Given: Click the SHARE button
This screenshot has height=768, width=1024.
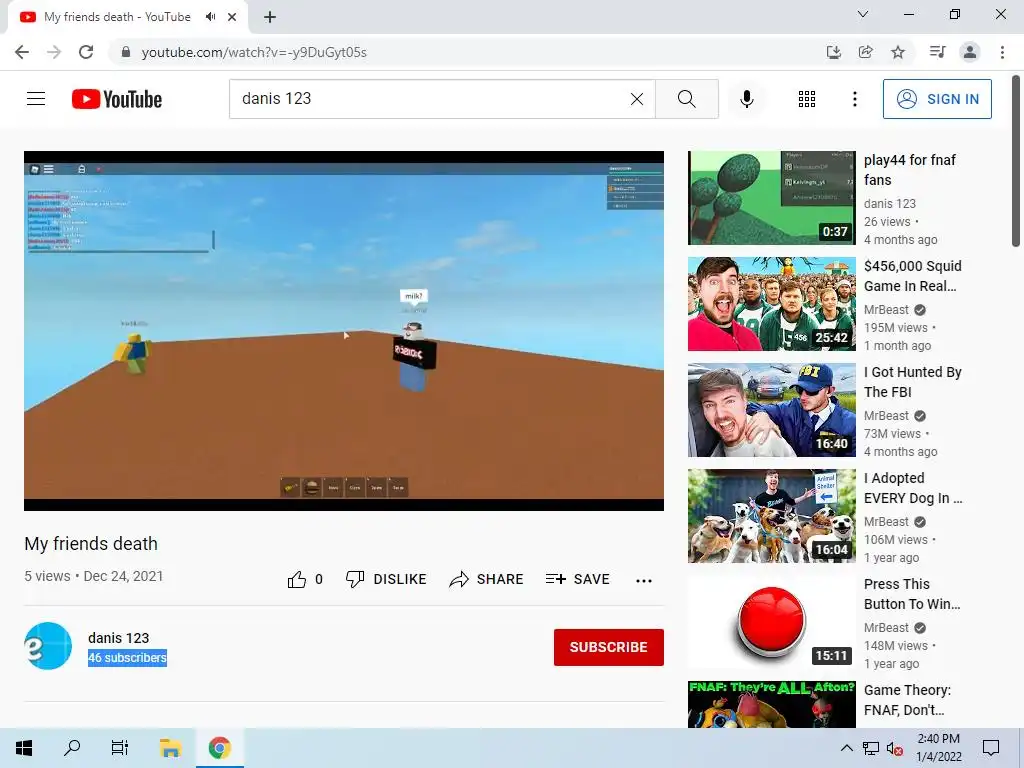Looking at the screenshot, I should pyautogui.click(x=487, y=579).
